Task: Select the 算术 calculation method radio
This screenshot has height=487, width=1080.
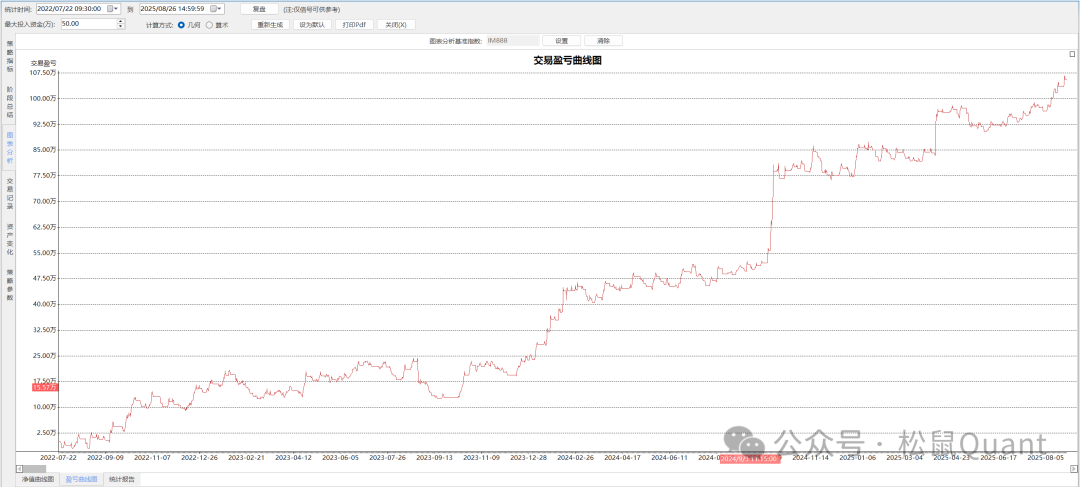Action: [209, 24]
